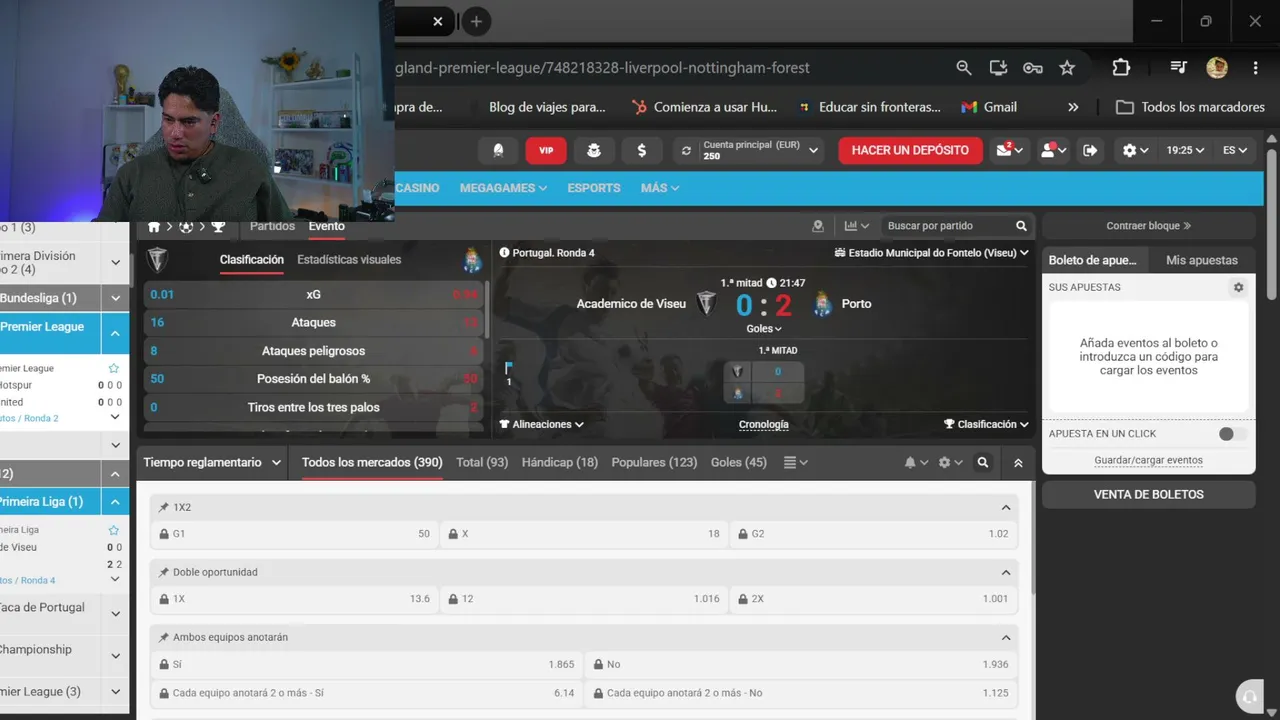Click the mascot face icon beside VIP
This screenshot has height=720, width=1280.
tap(594, 150)
